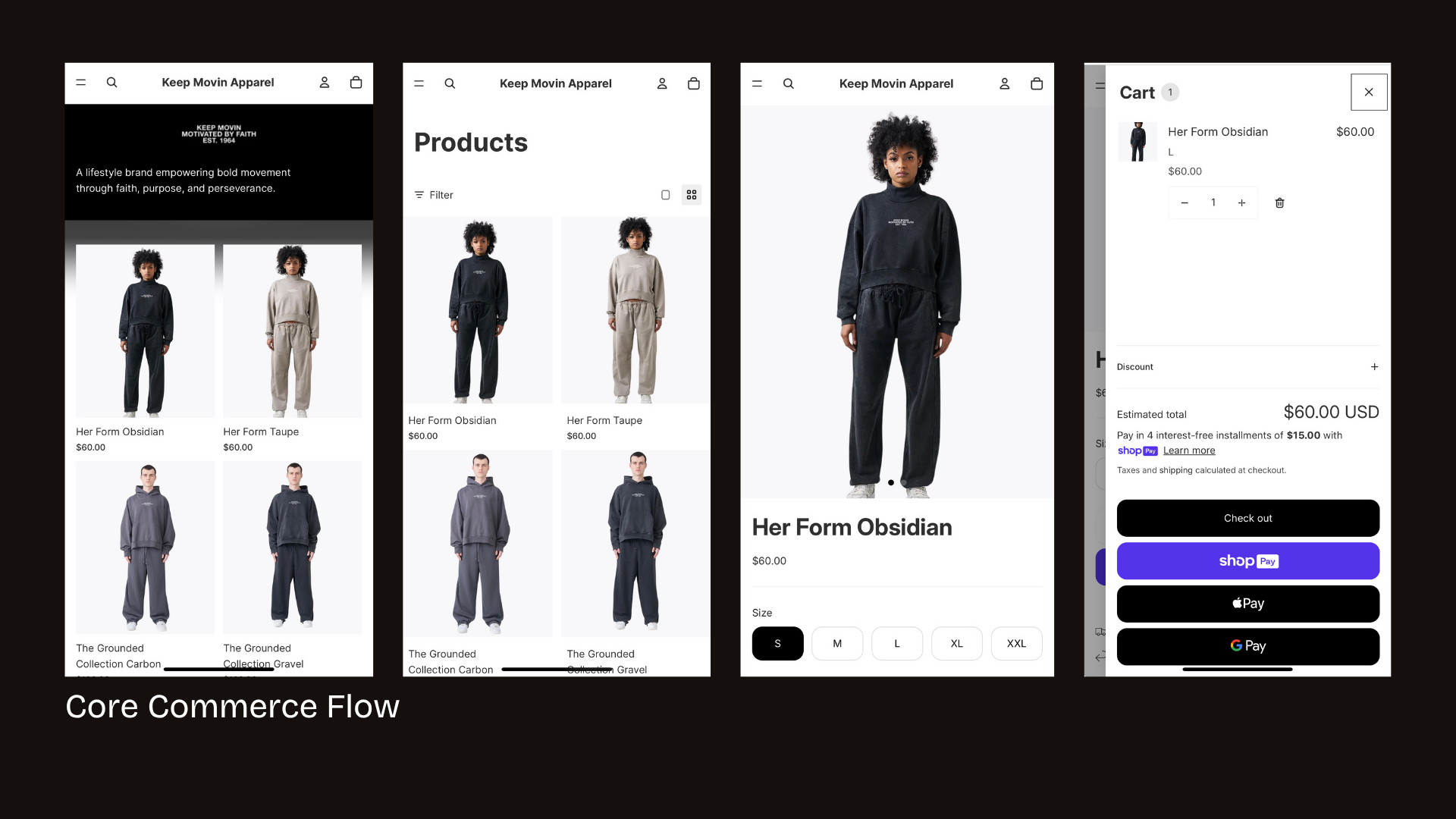Switch to grid product view
This screenshot has width=1456, height=819.
click(x=692, y=195)
